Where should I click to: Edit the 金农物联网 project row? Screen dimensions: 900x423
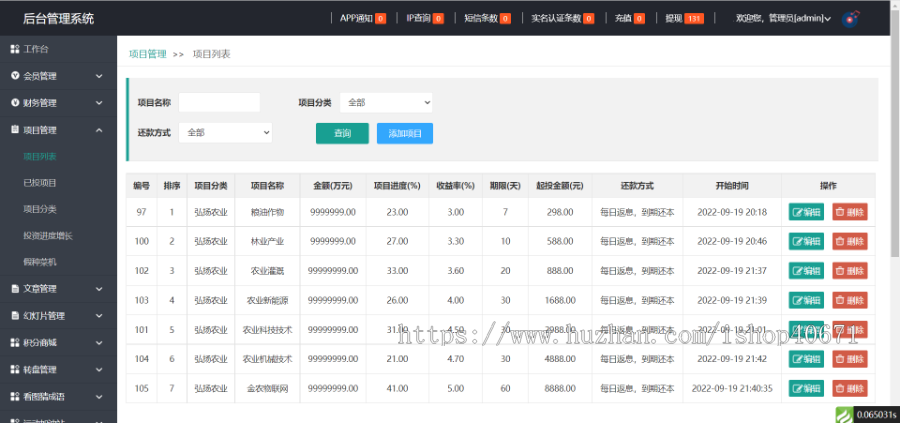click(806, 388)
